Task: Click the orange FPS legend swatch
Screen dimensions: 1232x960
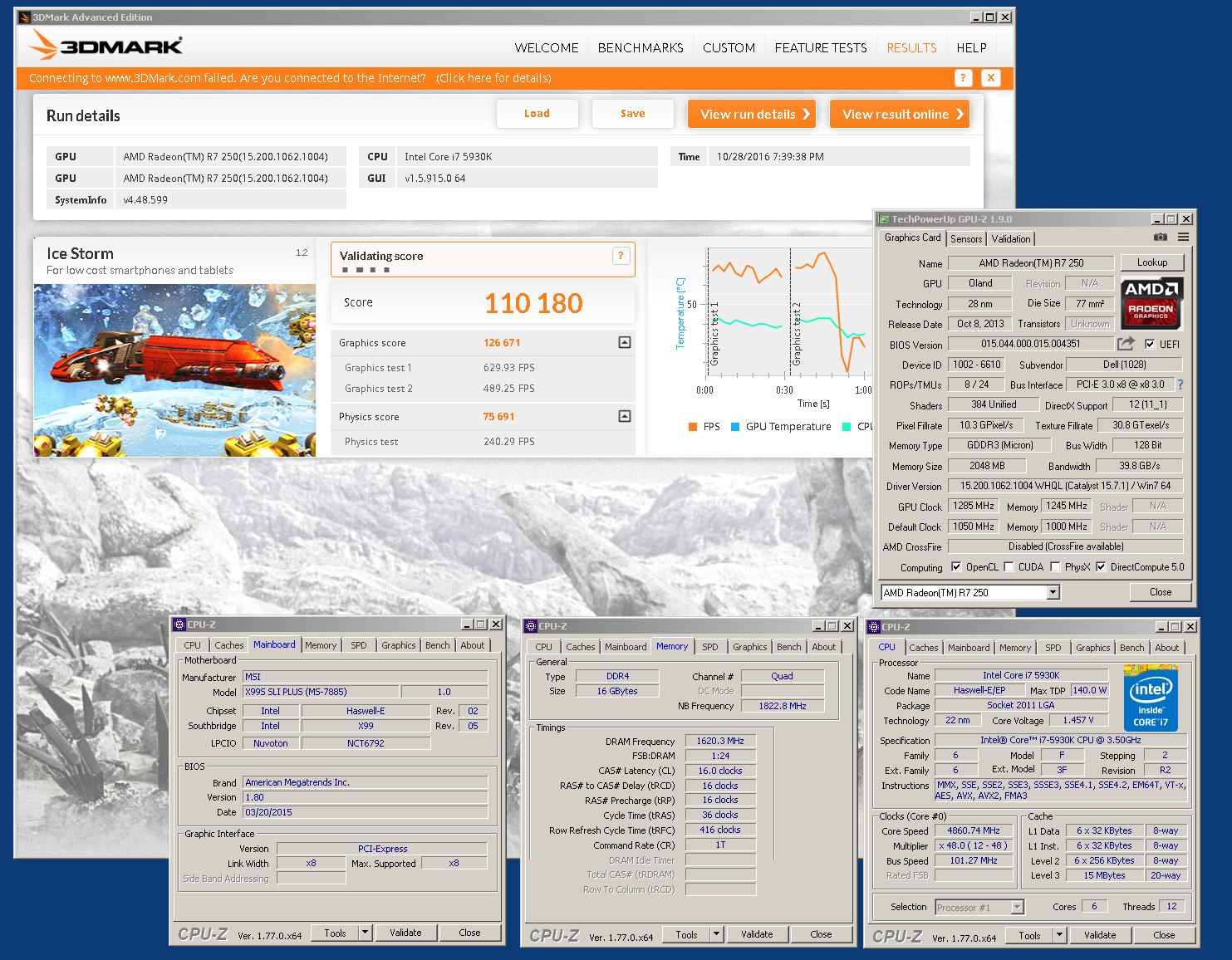Action: point(693,427)
